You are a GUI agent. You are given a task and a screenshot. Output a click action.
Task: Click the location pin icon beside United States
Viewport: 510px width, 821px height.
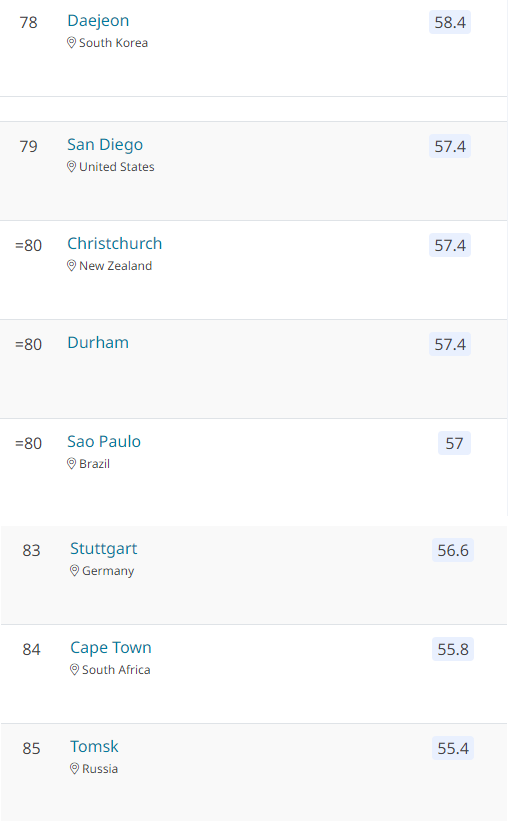(x=72, y=167)
